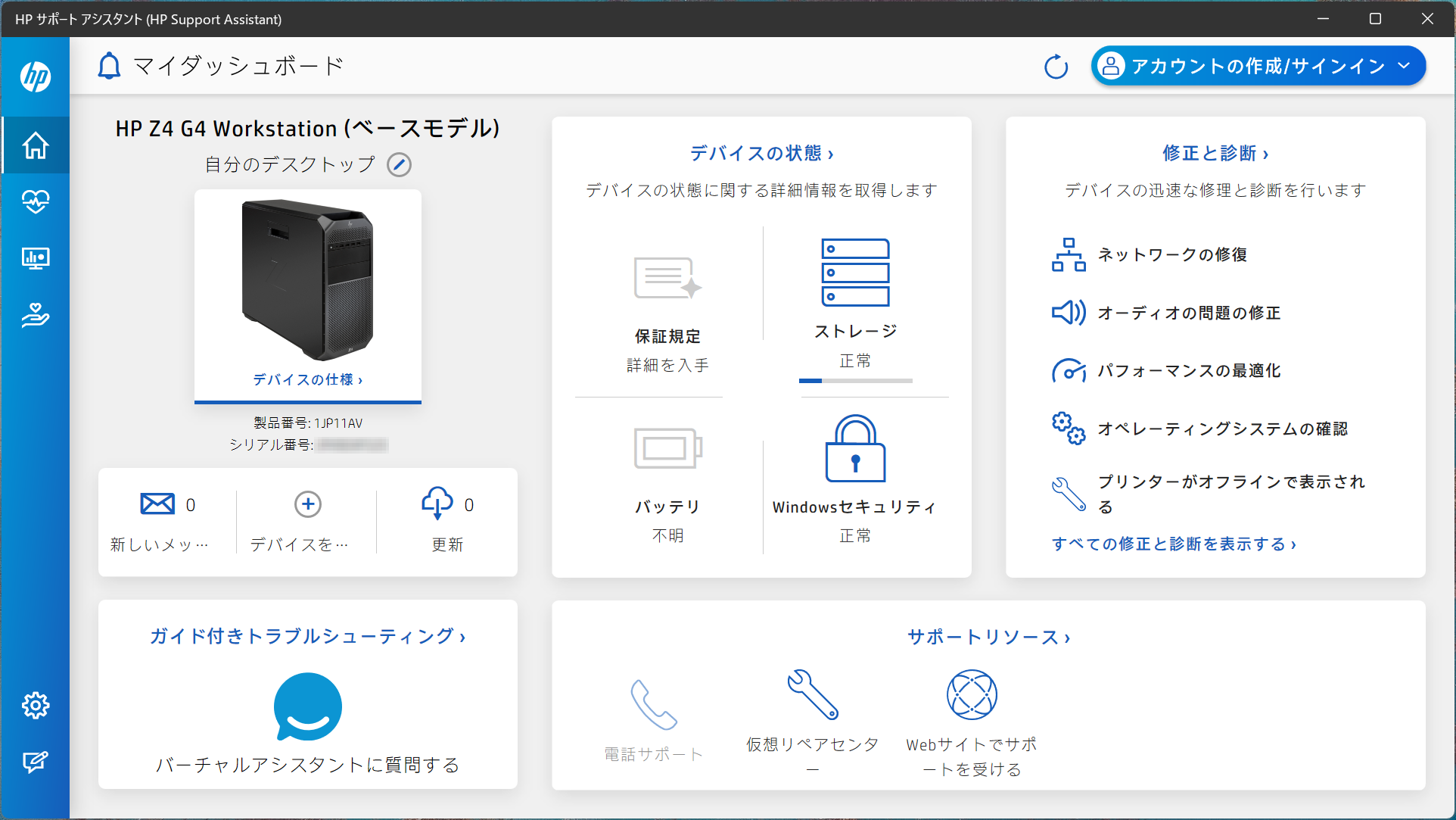Open the ストレージ storage icon
Viewport: 1456px width, 820px height.
pyautogui.click(x=855, y=273)
